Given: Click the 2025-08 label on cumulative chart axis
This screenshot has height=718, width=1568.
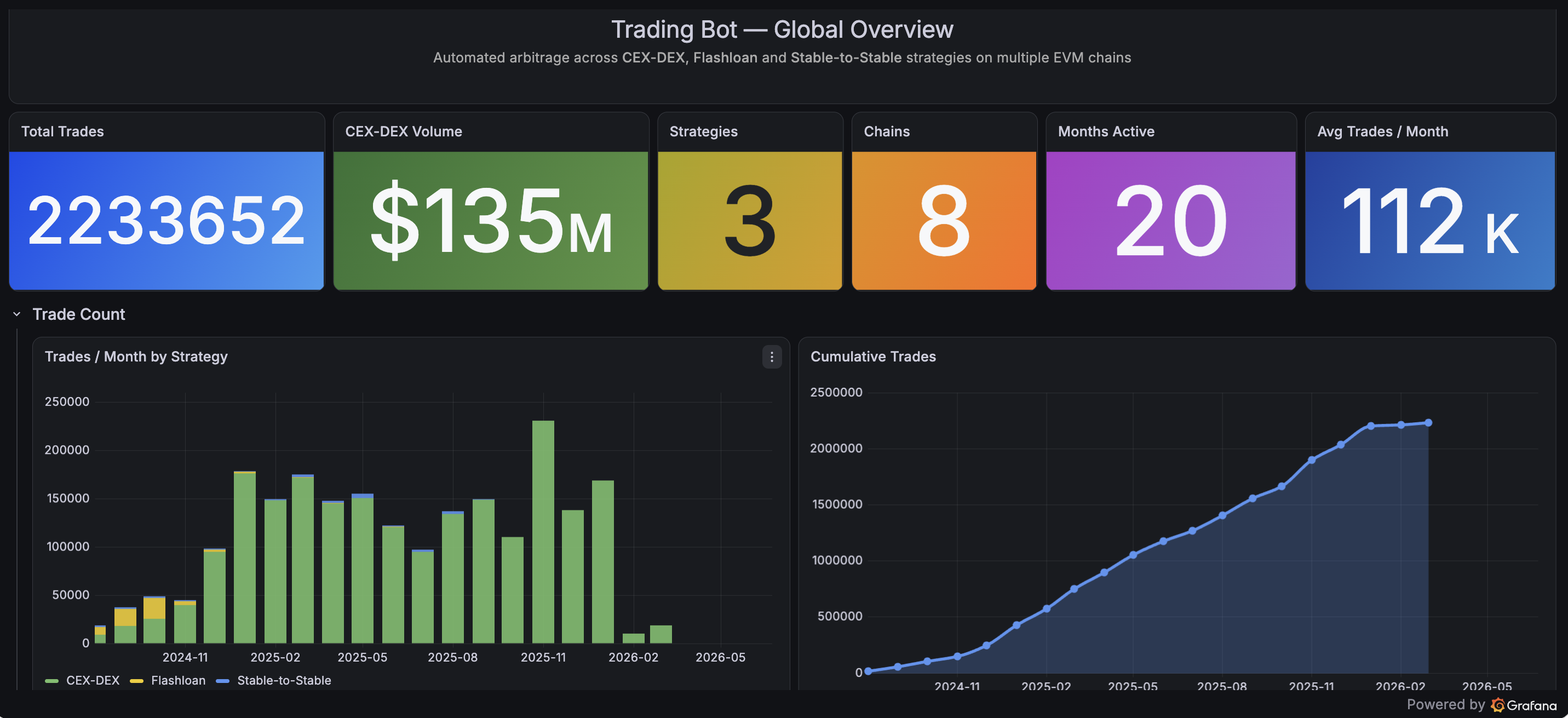Looking at the screenshot, I should 1222,686.
